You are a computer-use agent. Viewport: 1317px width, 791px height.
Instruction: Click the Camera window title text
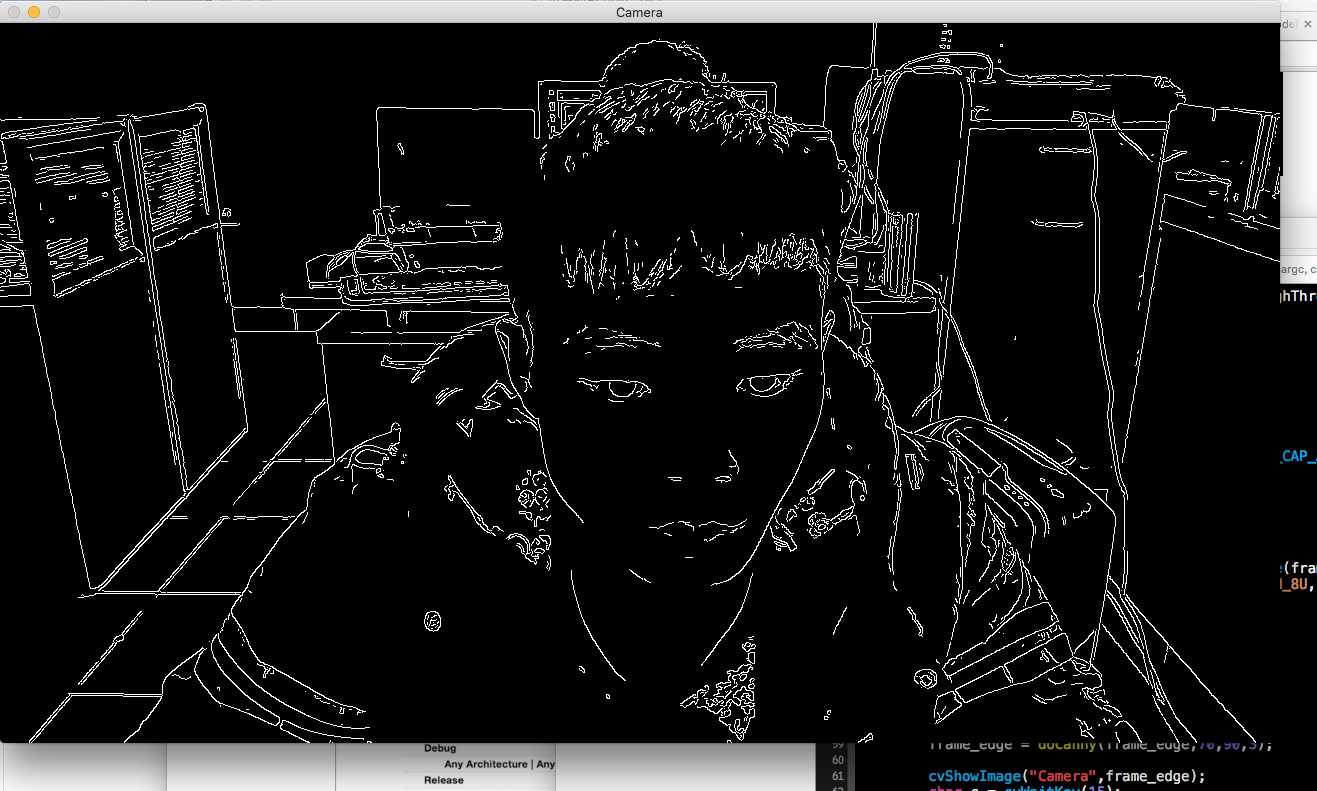pyautogui.click(x=639, y=12)
